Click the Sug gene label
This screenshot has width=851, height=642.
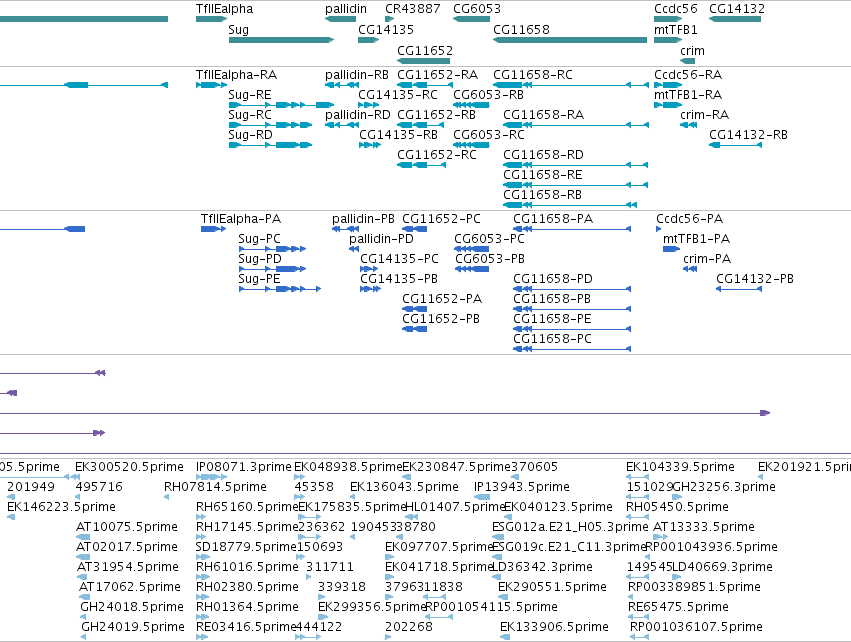click(x=238, y=29)
